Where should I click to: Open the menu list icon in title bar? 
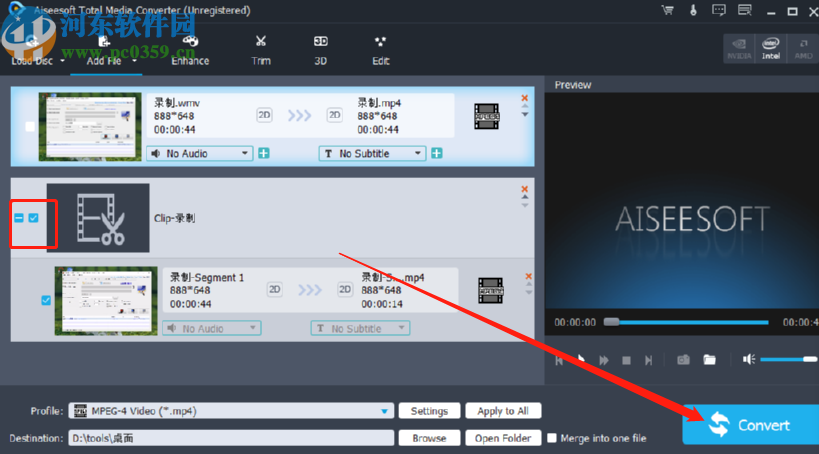[x=744, y=10]
